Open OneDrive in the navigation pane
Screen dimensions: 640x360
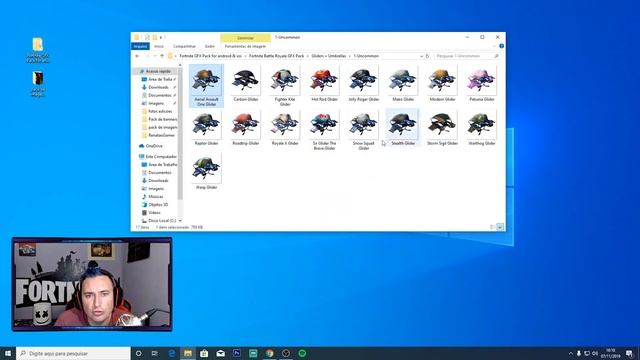[x=154, y=146]
